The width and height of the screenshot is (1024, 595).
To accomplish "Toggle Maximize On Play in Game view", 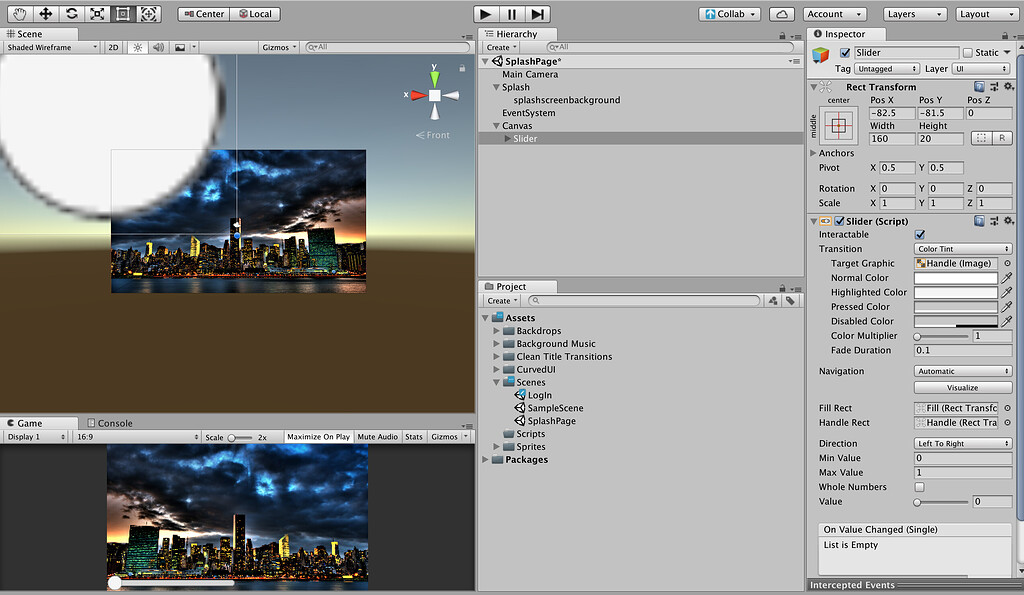I will tap(319, 436).
